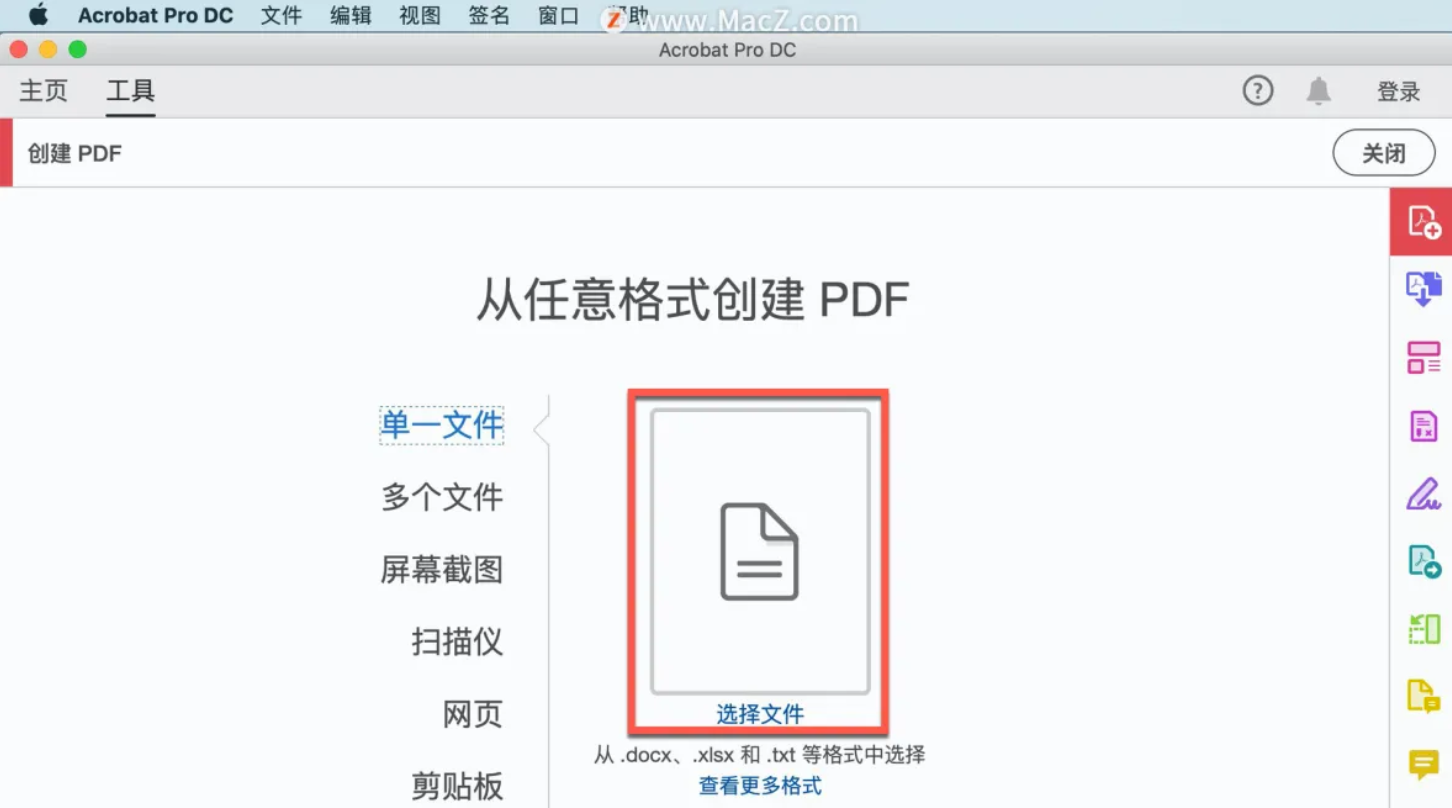Open the Apple menu

(x=38, y=16)
